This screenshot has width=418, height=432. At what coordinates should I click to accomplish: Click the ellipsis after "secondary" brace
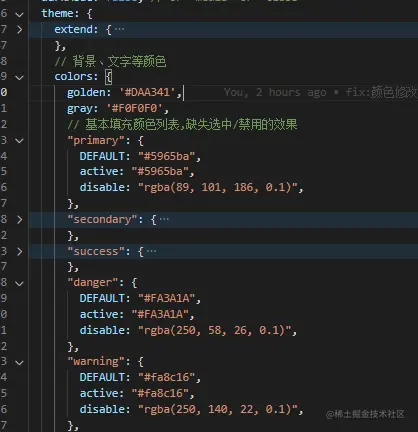(x=164, y=219)
